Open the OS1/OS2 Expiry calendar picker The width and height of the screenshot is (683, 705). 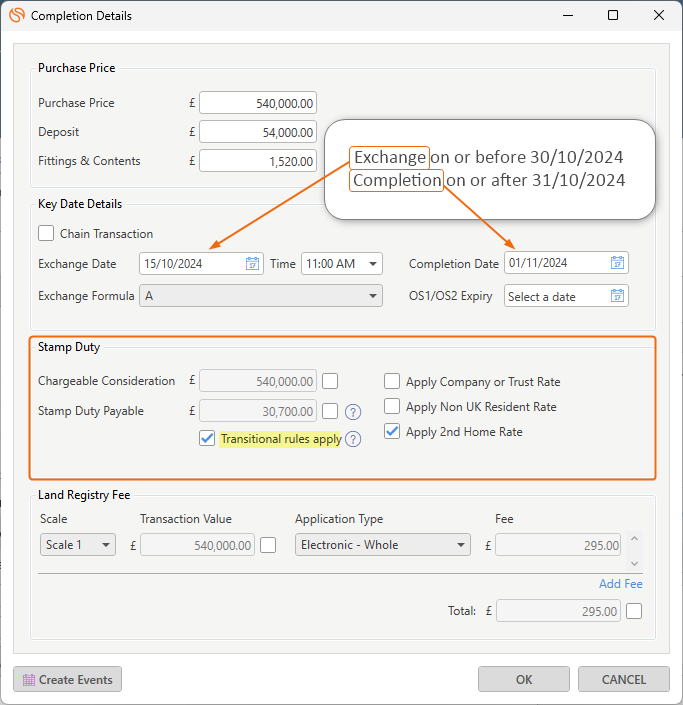[x=617, y=296]
